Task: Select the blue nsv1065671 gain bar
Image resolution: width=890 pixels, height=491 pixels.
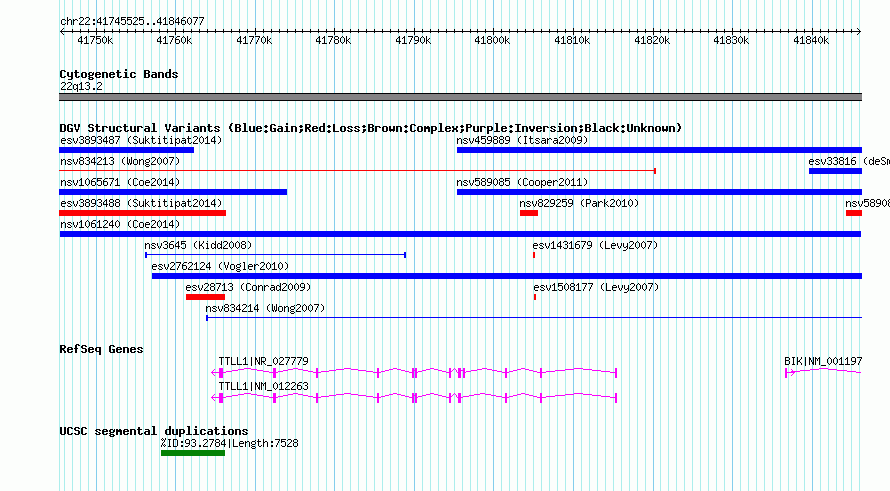Action: click(173, 192)
